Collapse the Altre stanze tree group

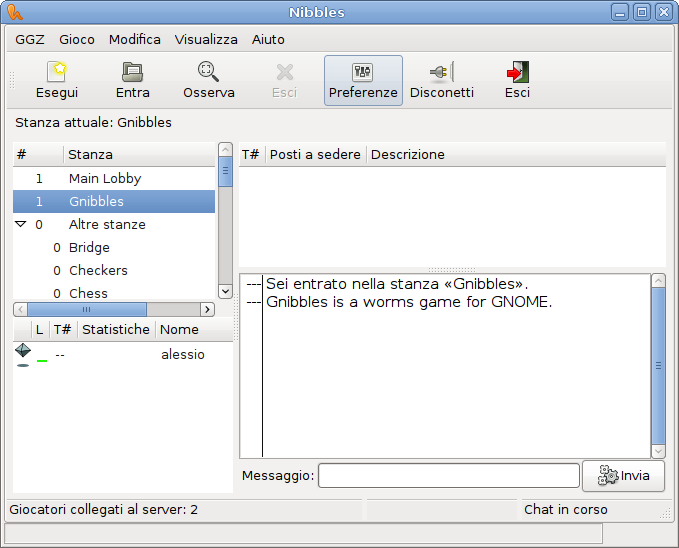point(20,224)
